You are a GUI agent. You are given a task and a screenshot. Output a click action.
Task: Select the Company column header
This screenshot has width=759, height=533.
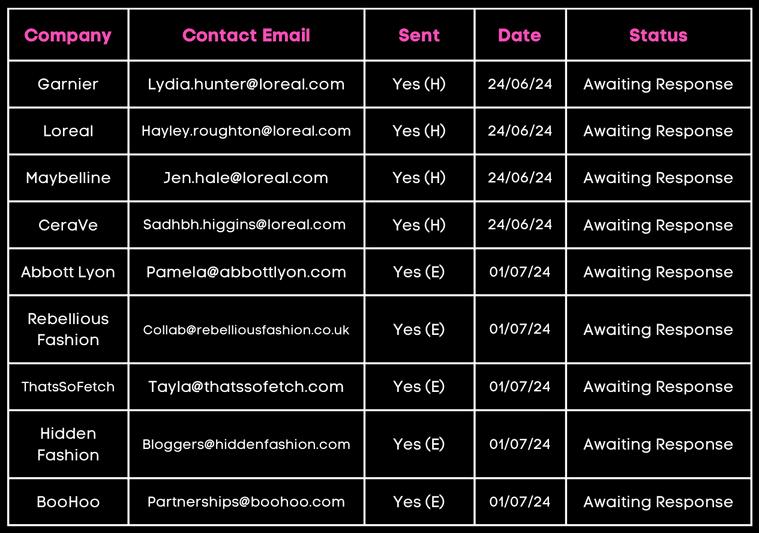[68, 35]
